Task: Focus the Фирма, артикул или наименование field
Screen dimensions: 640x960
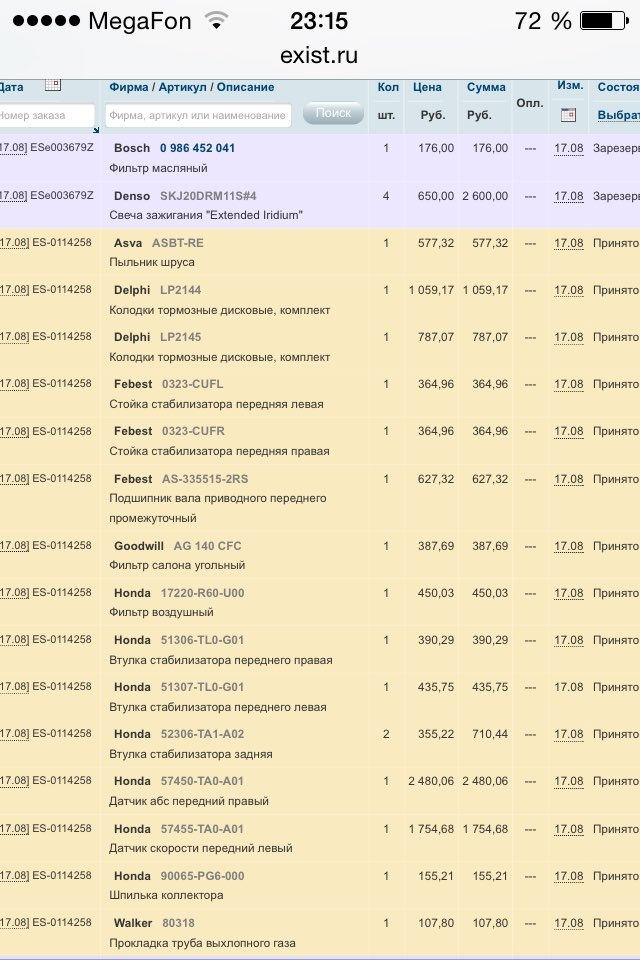Action: (198, 115)
